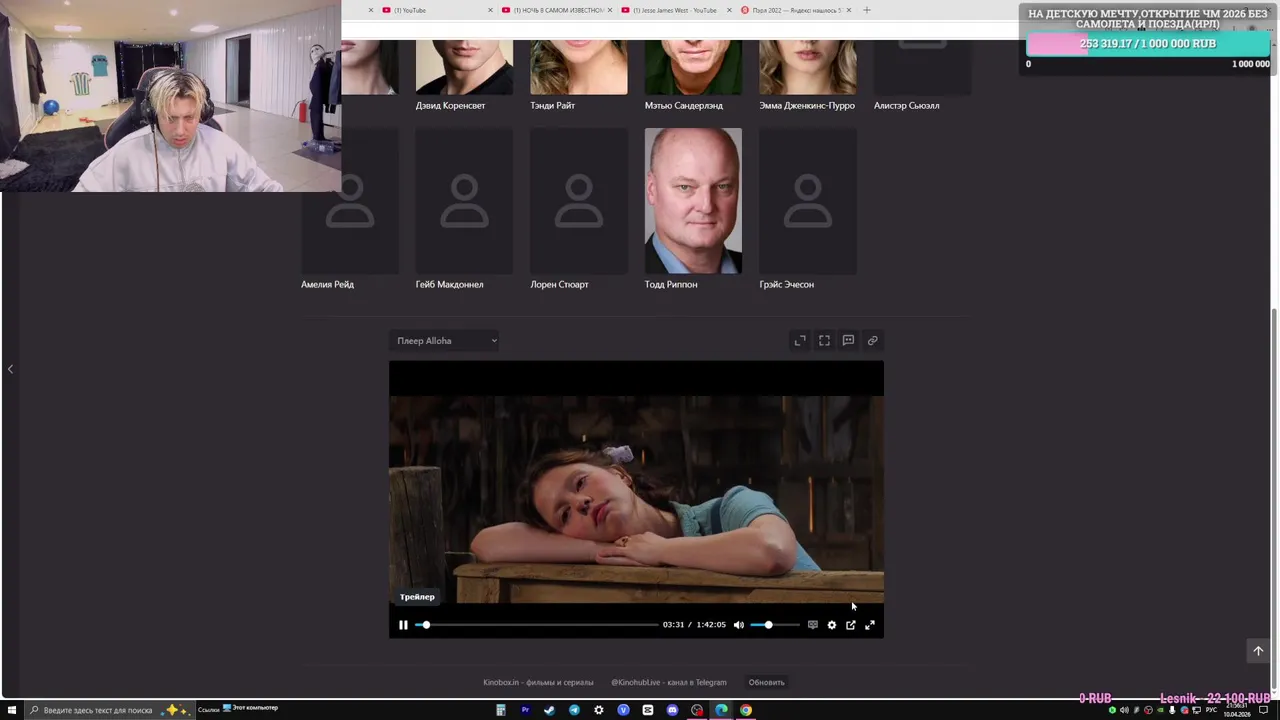
Task: Open the comments icon above the player
Action: (x=848, y=341)
